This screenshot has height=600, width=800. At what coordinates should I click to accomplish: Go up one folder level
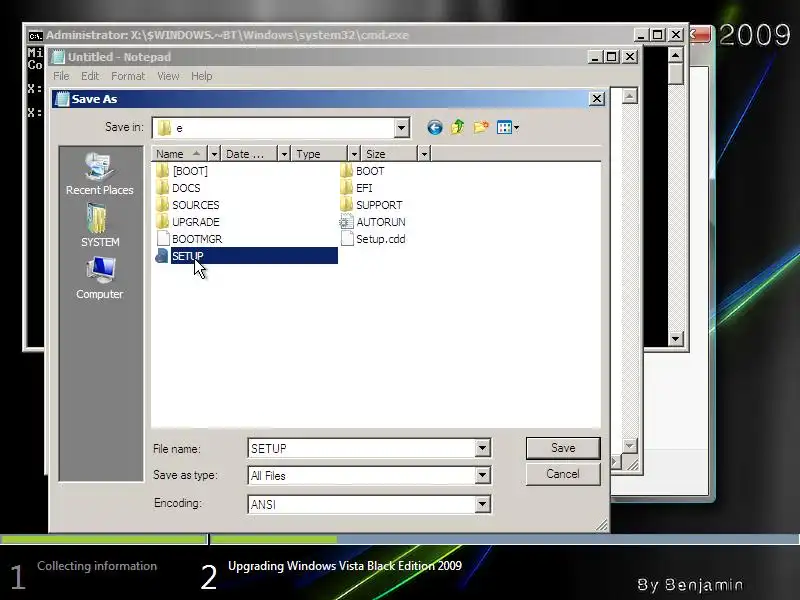(x=458, y=127)
